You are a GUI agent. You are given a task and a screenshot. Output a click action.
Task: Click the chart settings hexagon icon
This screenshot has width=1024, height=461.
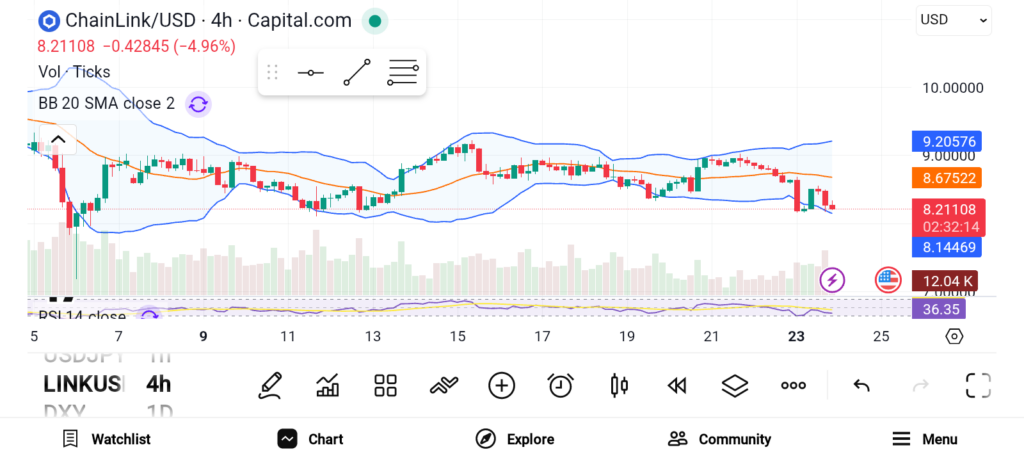pyautogui.click(x=954, y=336)
